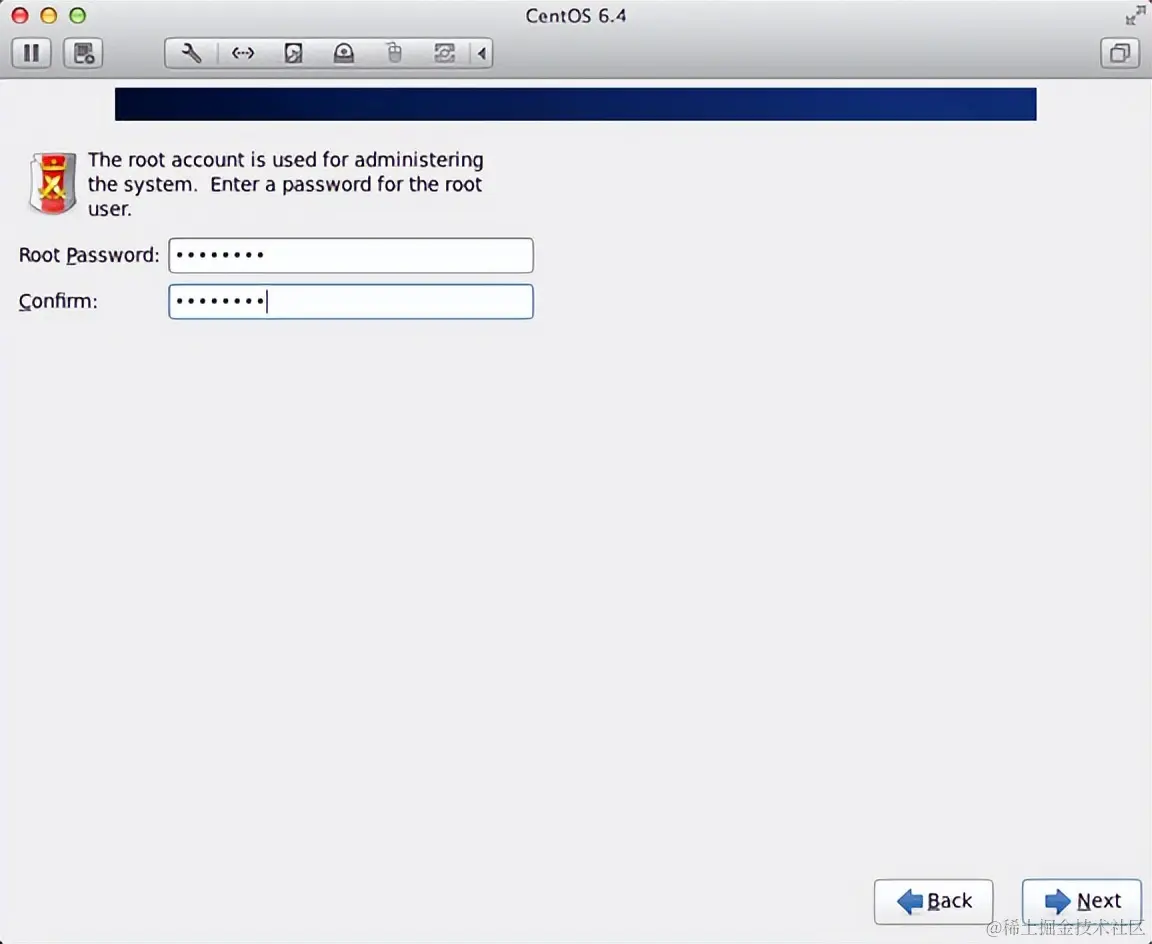Screen dimensions: 1152x944
Task: Click the USB mouse device icon
Action: [395, 53]
